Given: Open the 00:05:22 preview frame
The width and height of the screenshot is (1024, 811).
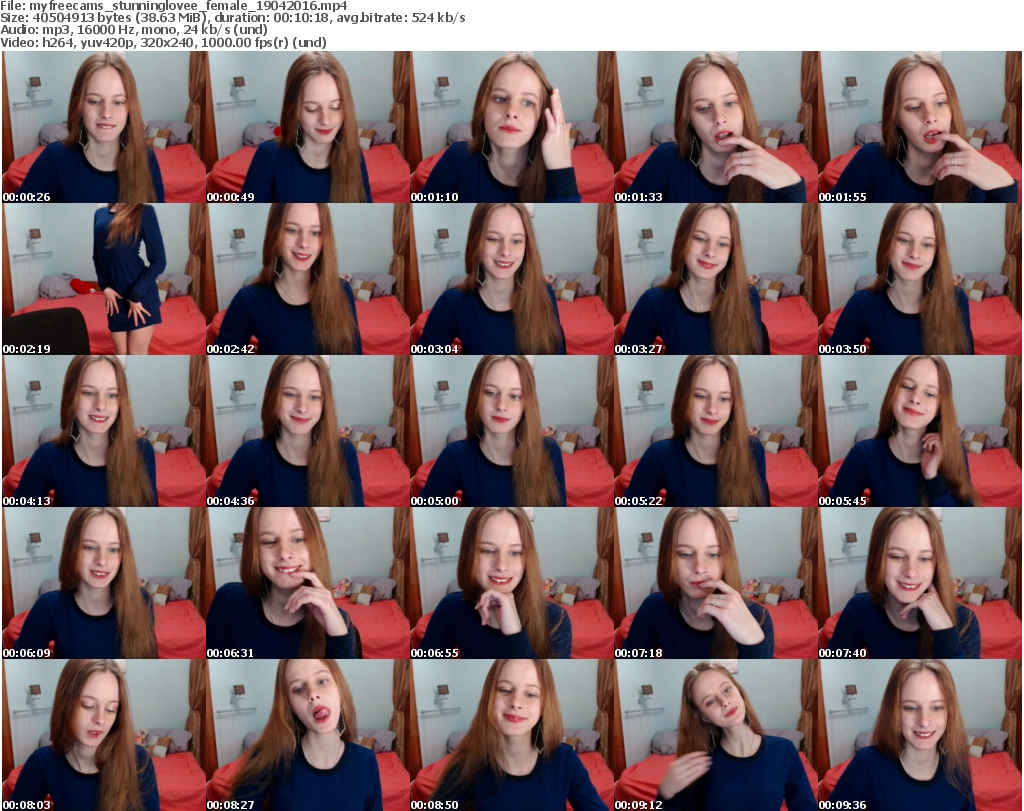Looking at the screenshot, I should (716, 432).
